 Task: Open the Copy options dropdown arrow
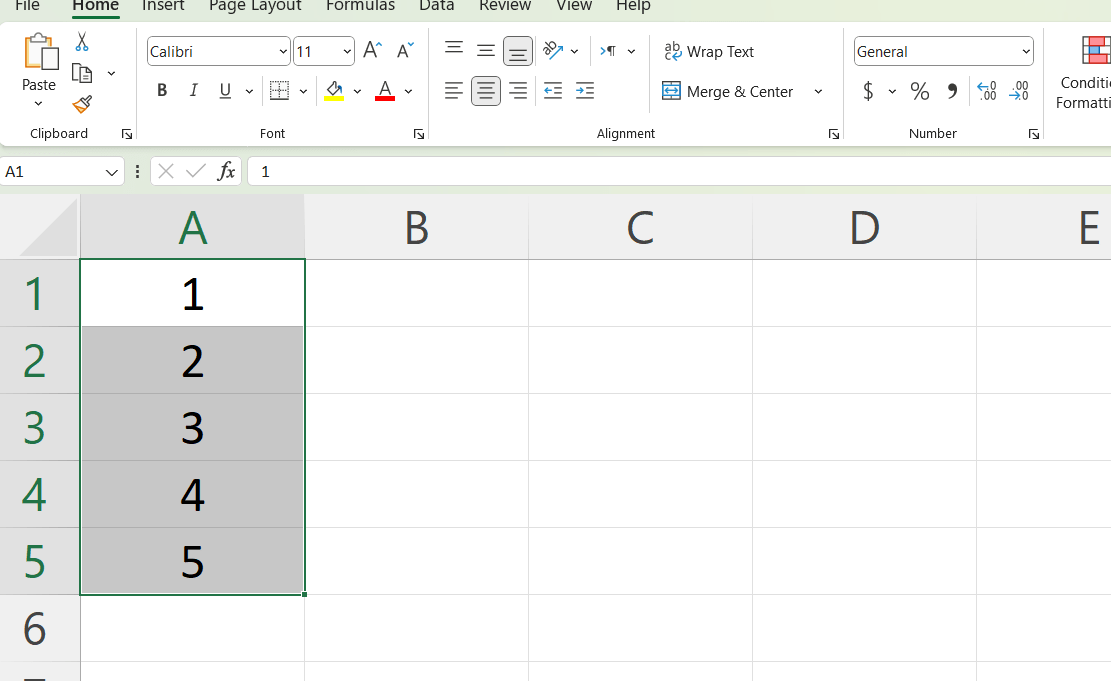(x=111, y=73)
